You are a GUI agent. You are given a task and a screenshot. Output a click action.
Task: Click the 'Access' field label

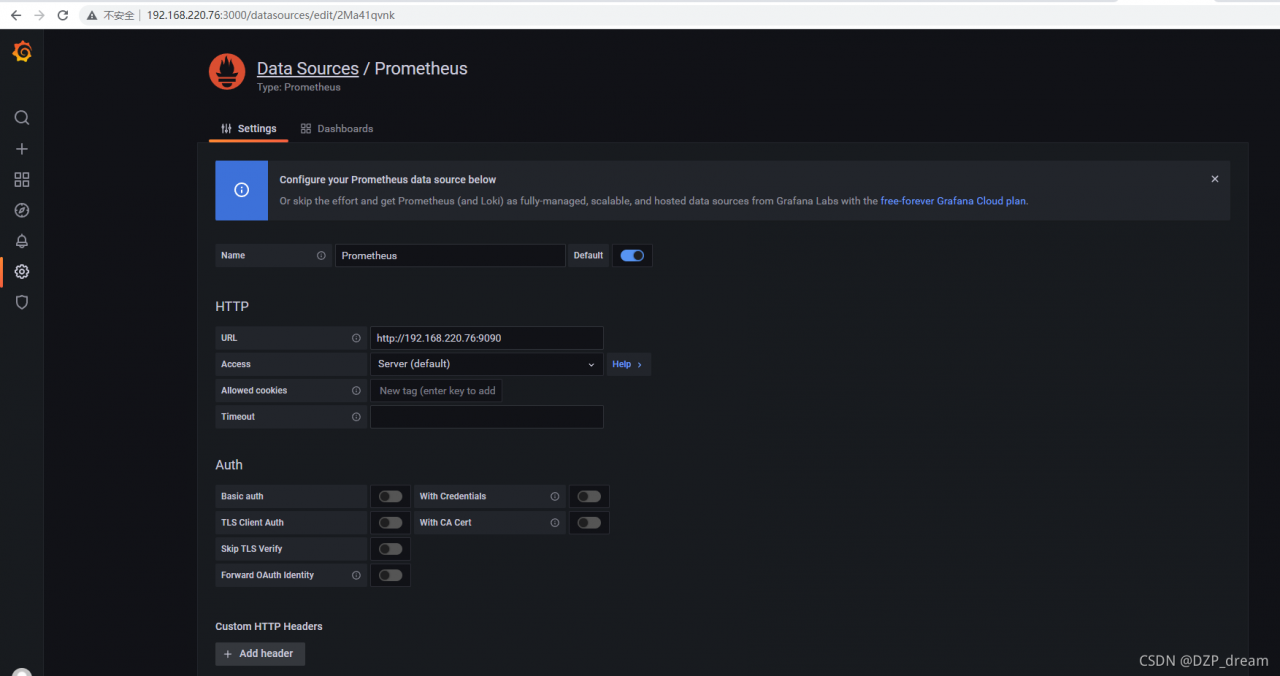[236, 364]
